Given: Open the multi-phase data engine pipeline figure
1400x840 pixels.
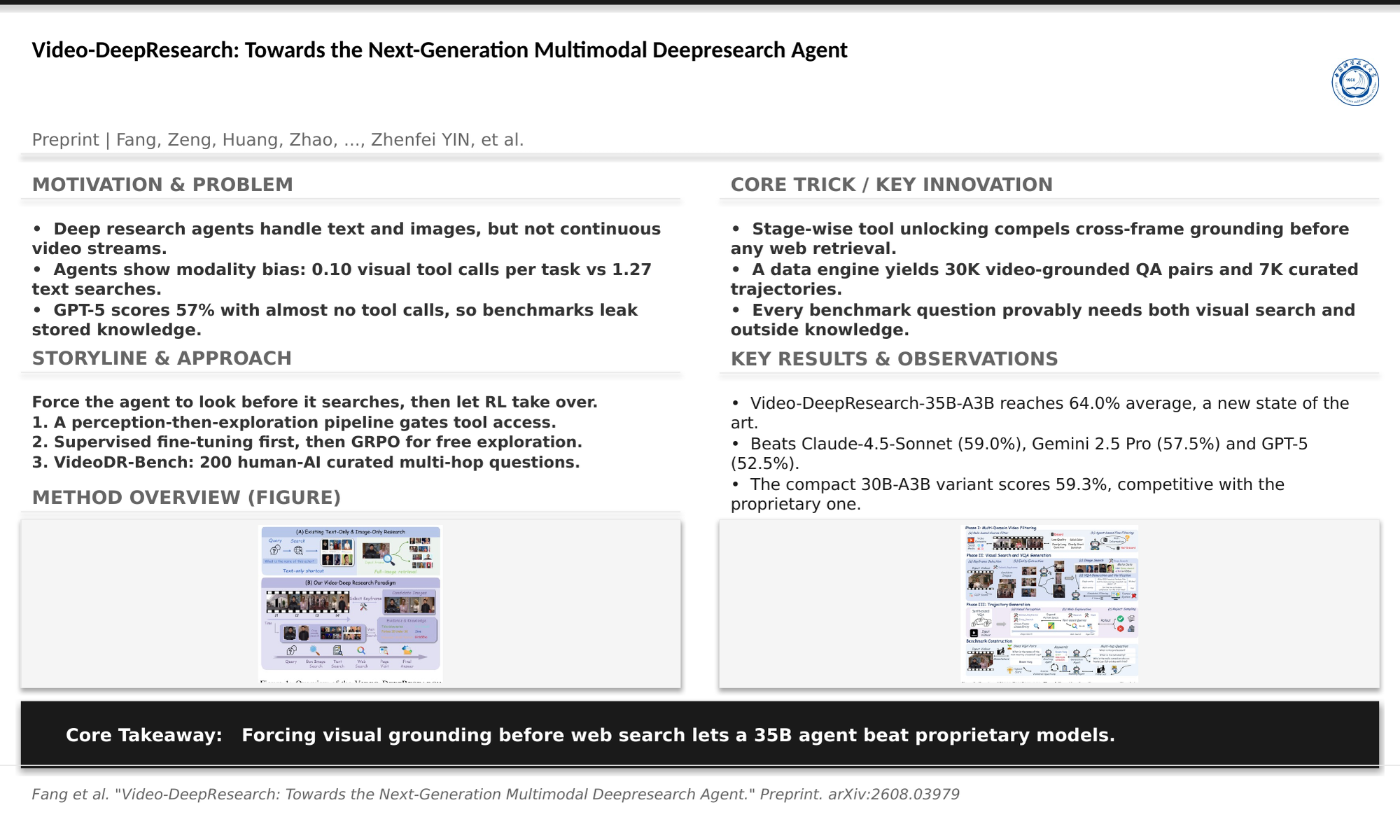Looking at the screenshot, I should point(1049,603).
